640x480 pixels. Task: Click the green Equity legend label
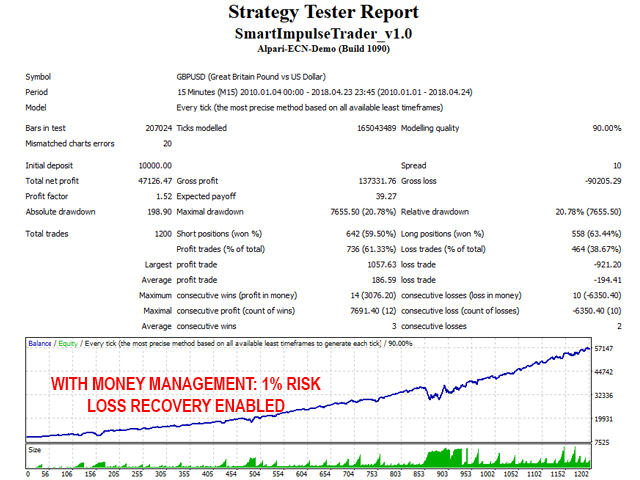pyautogui.click(x=68, y=344)
